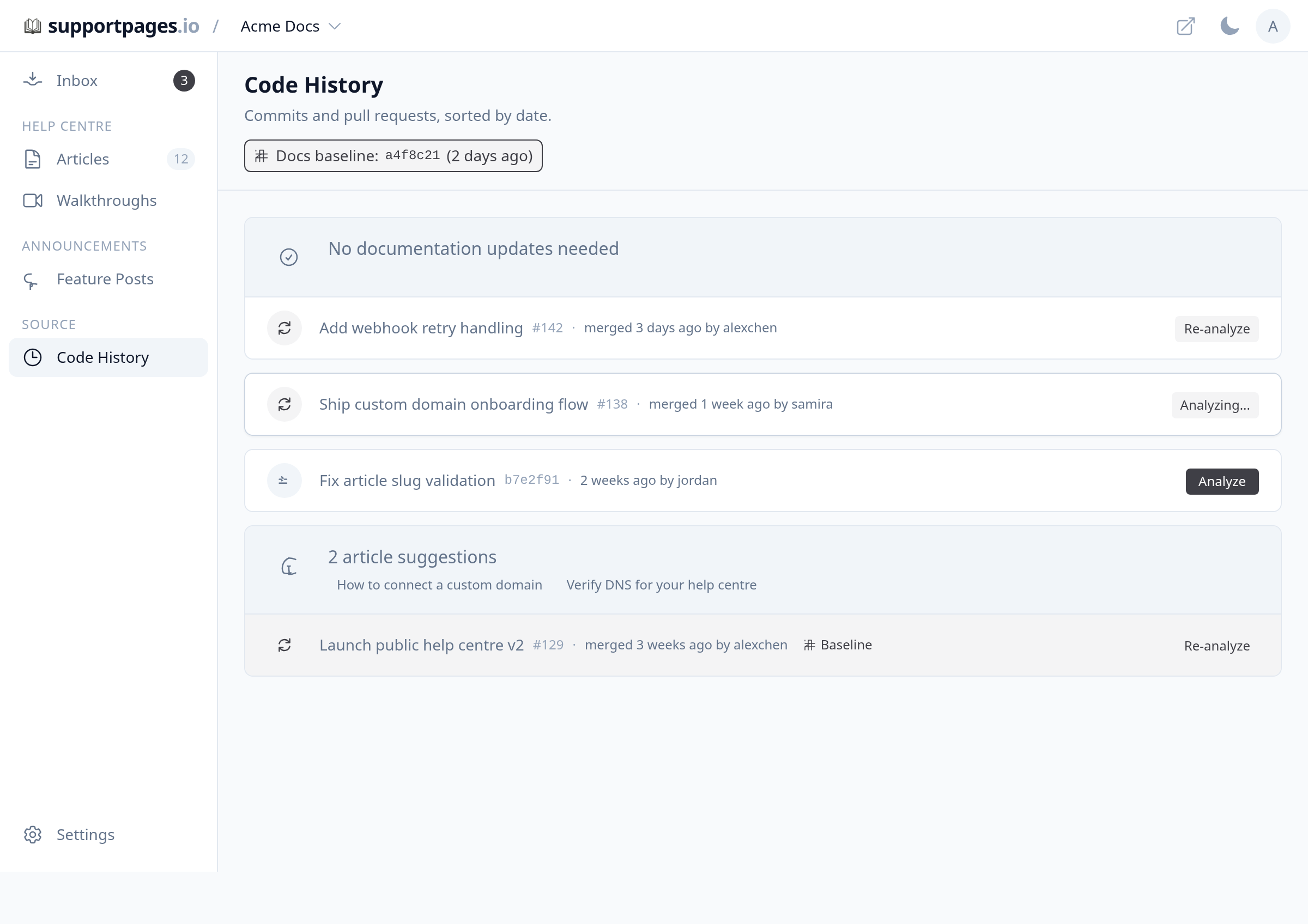Viewport: 1308px width, 924px height.
Task: Open Inbox in the sidebar
Action: (x=108, y=81)
